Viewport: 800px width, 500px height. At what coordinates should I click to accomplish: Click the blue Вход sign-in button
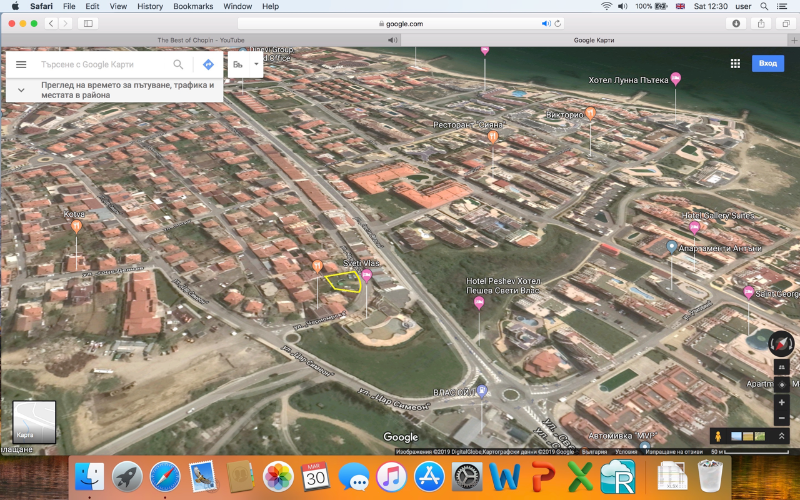767,63
